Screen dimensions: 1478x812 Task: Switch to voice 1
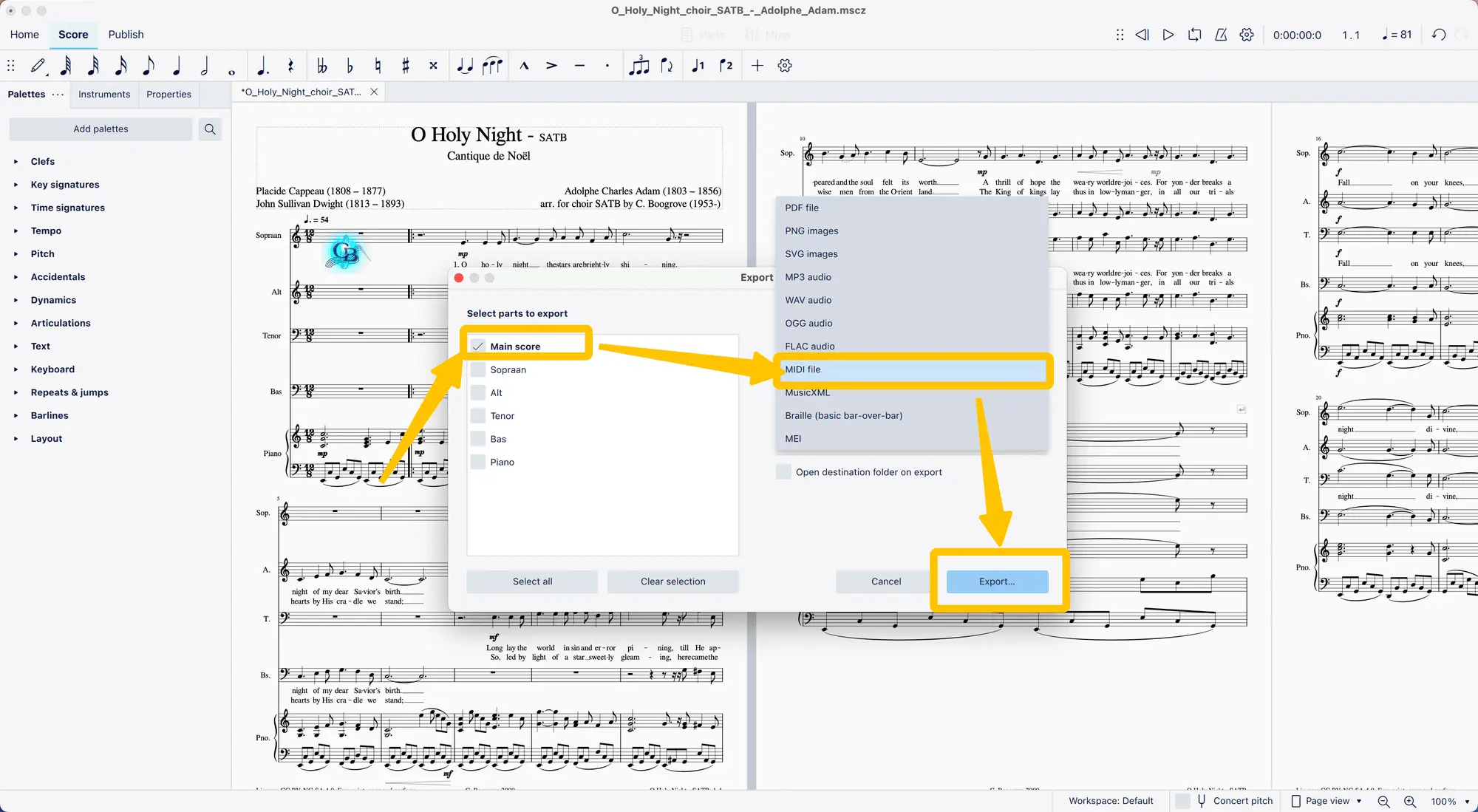[x=698, y=66]
